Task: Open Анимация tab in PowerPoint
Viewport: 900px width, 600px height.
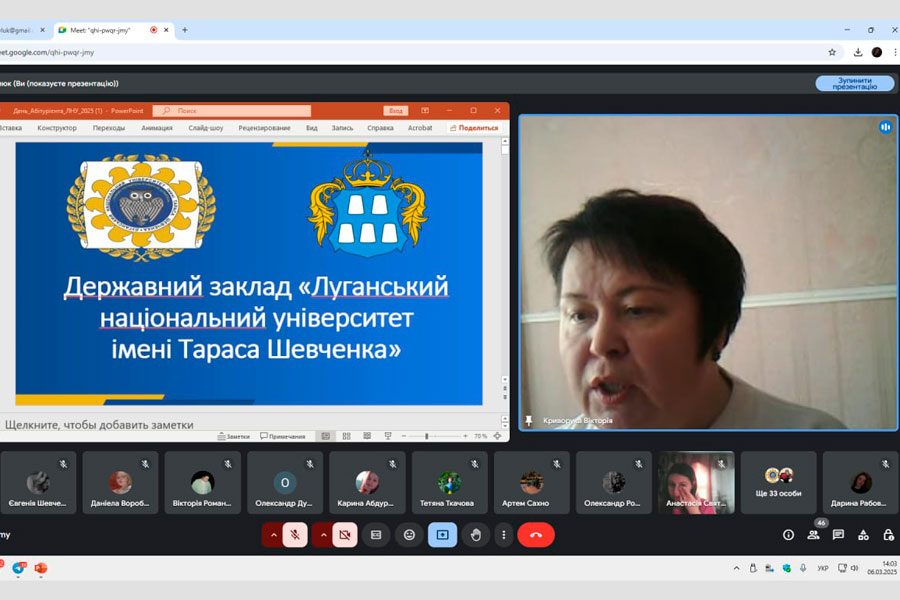Action: click(157, 128)
